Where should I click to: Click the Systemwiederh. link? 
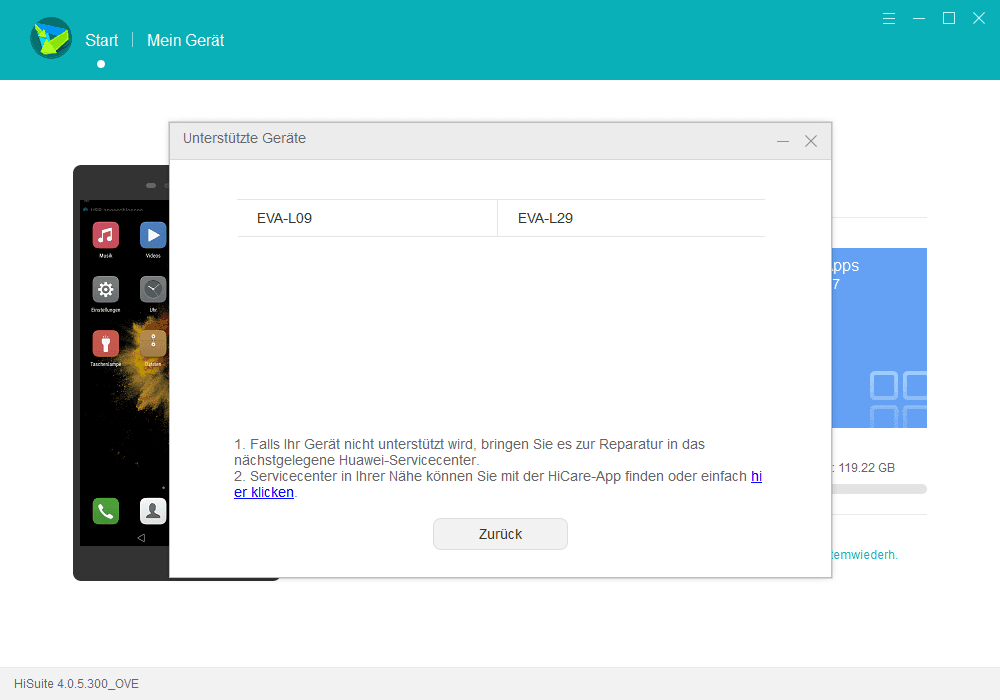tap(864, 555)
